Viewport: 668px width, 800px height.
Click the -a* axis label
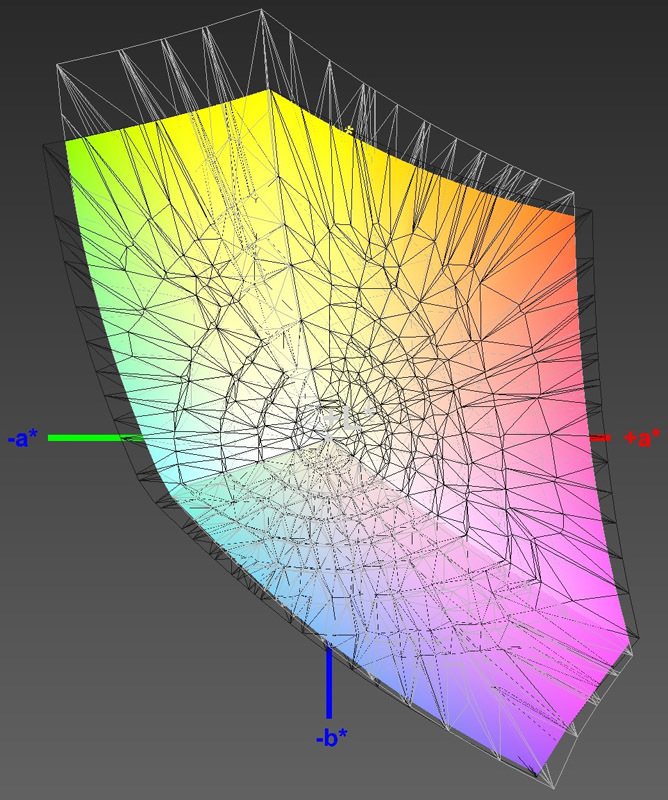coord(23,438)
